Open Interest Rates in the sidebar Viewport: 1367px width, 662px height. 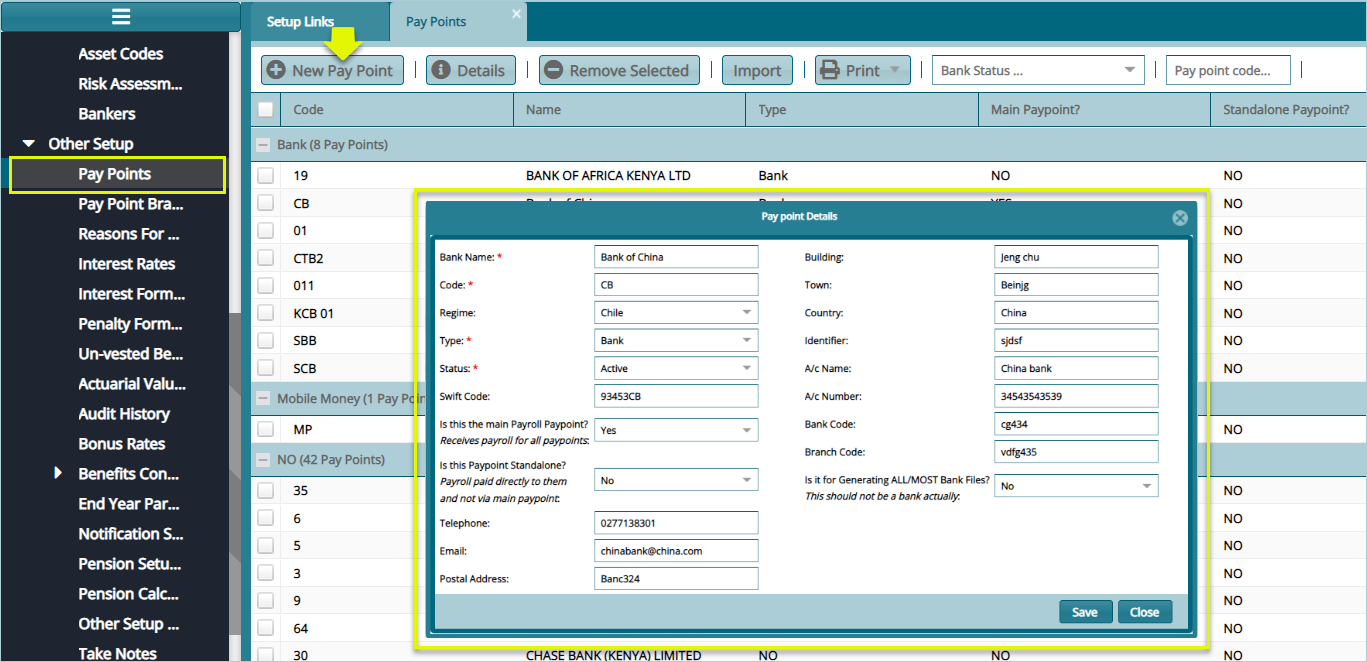coord(126,264)
